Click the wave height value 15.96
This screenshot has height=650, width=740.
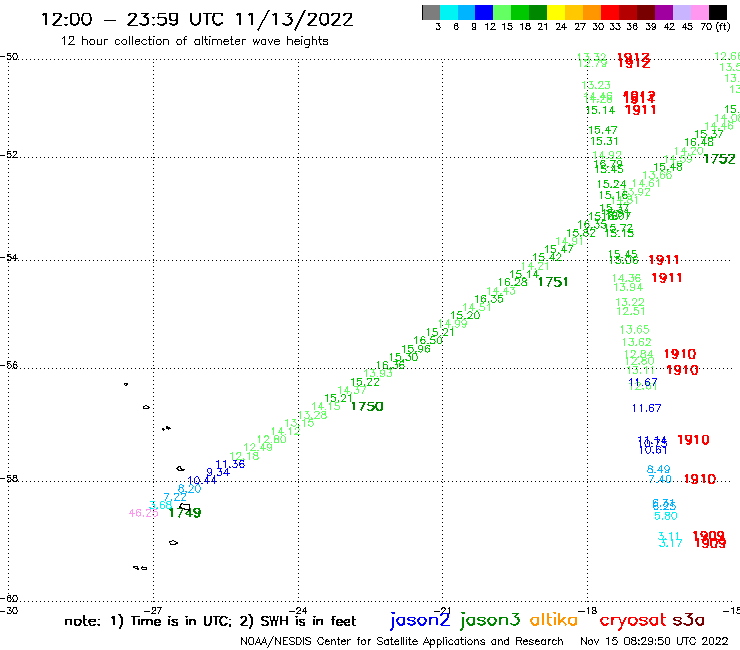(x=416, y=349)
